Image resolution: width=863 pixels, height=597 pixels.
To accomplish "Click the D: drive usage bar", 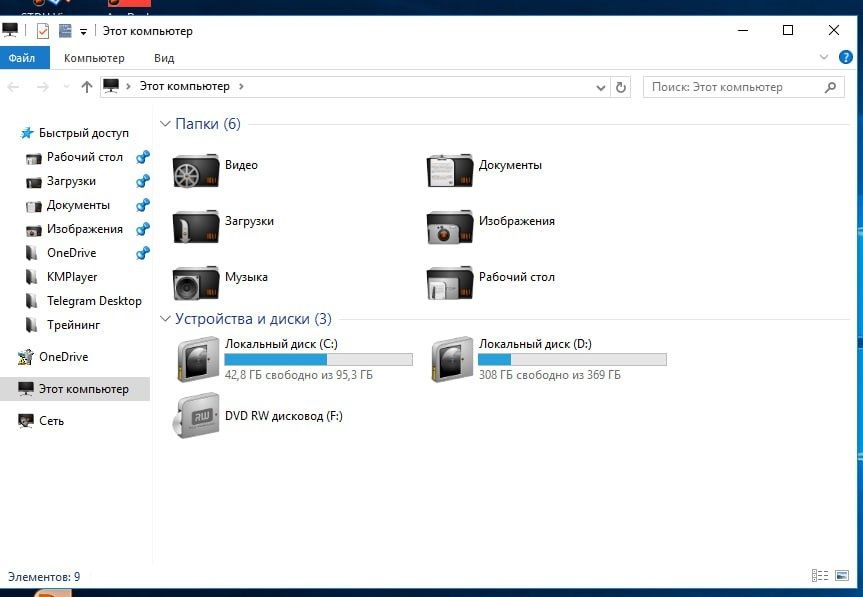I will pyautogui.click(x=572, y=359).
